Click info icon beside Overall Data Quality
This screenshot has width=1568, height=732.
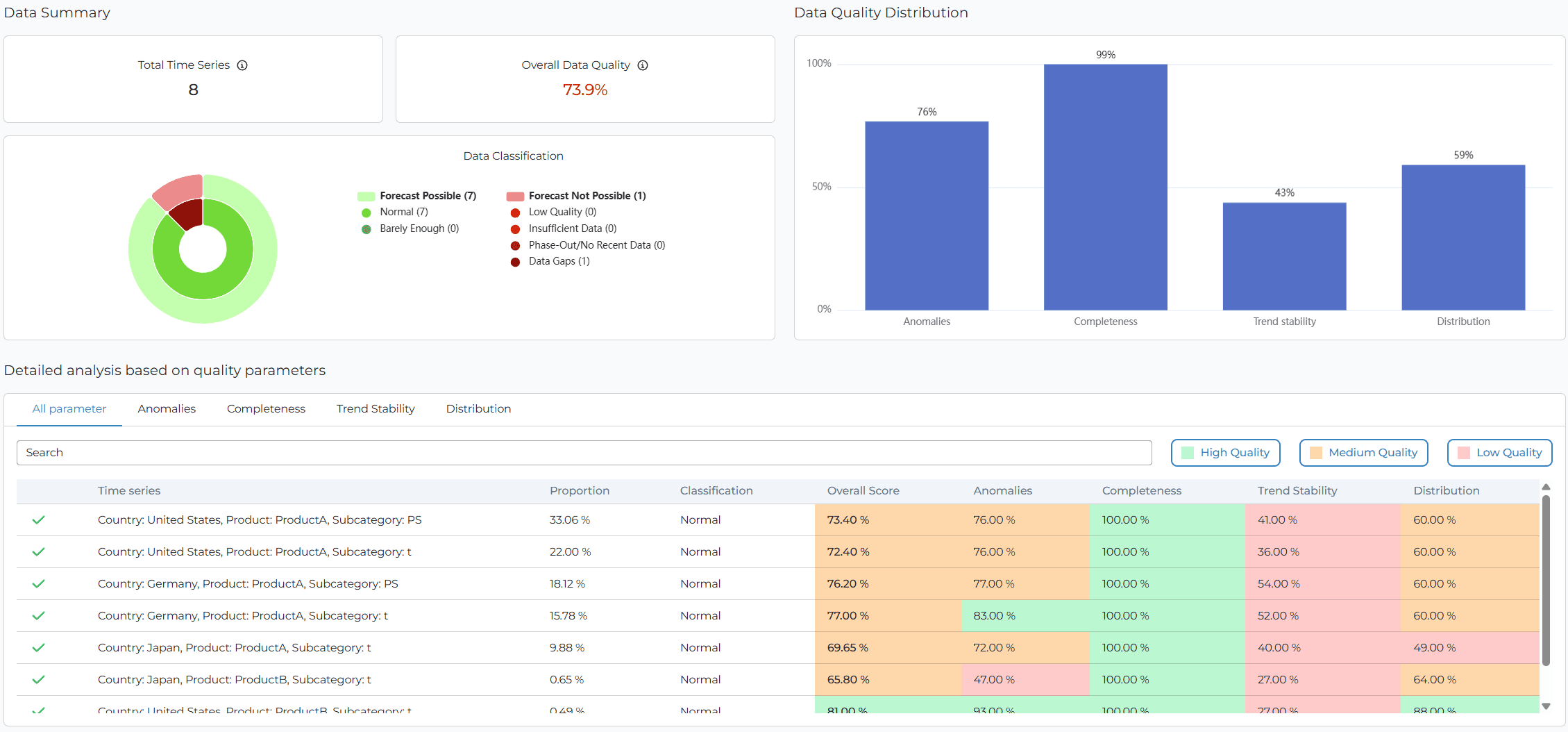click(643, 65)
